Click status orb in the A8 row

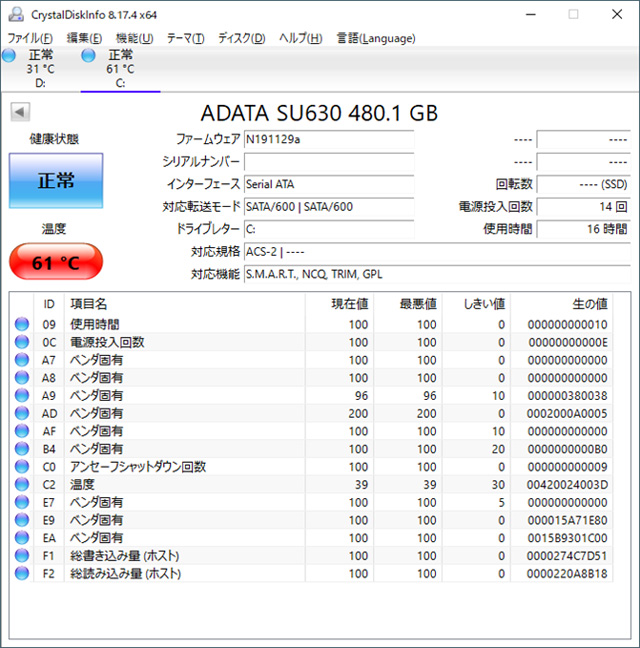[x=22, y=377]
